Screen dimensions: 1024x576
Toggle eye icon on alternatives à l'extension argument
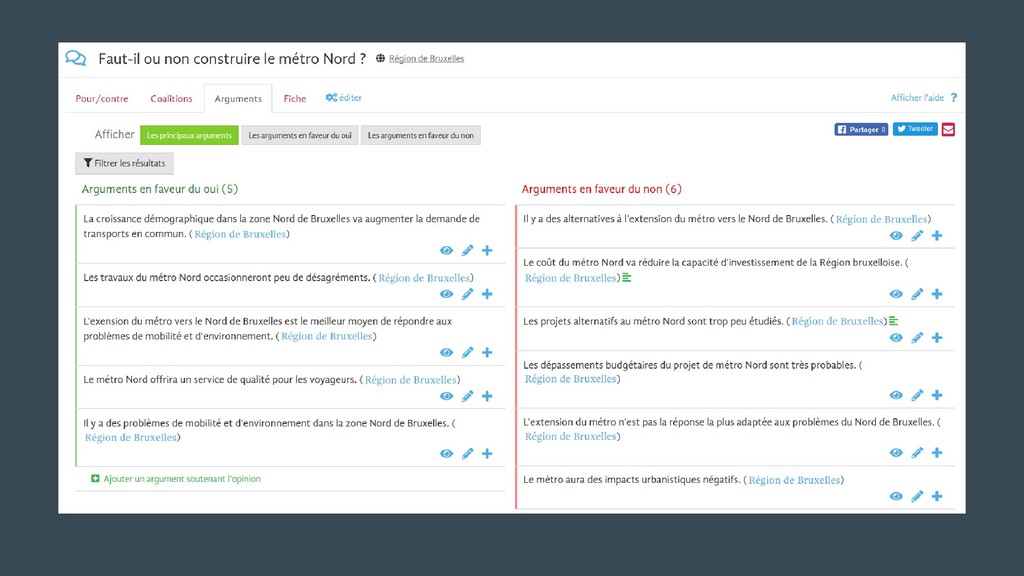[896, 236]
